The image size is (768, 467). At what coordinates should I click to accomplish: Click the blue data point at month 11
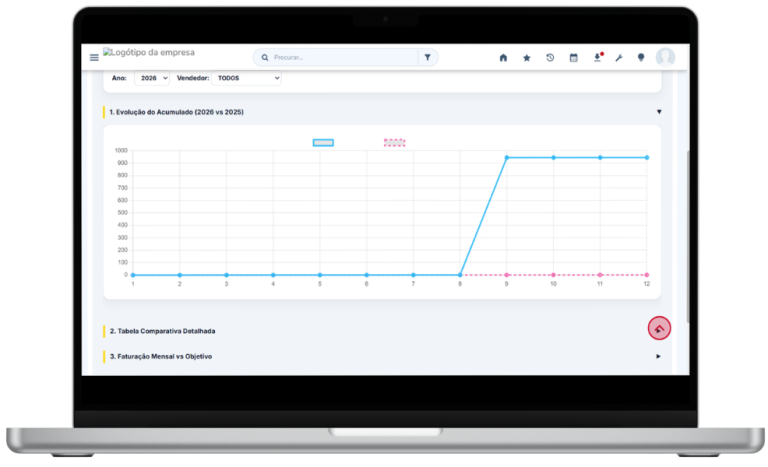click(x=600, y=158)
